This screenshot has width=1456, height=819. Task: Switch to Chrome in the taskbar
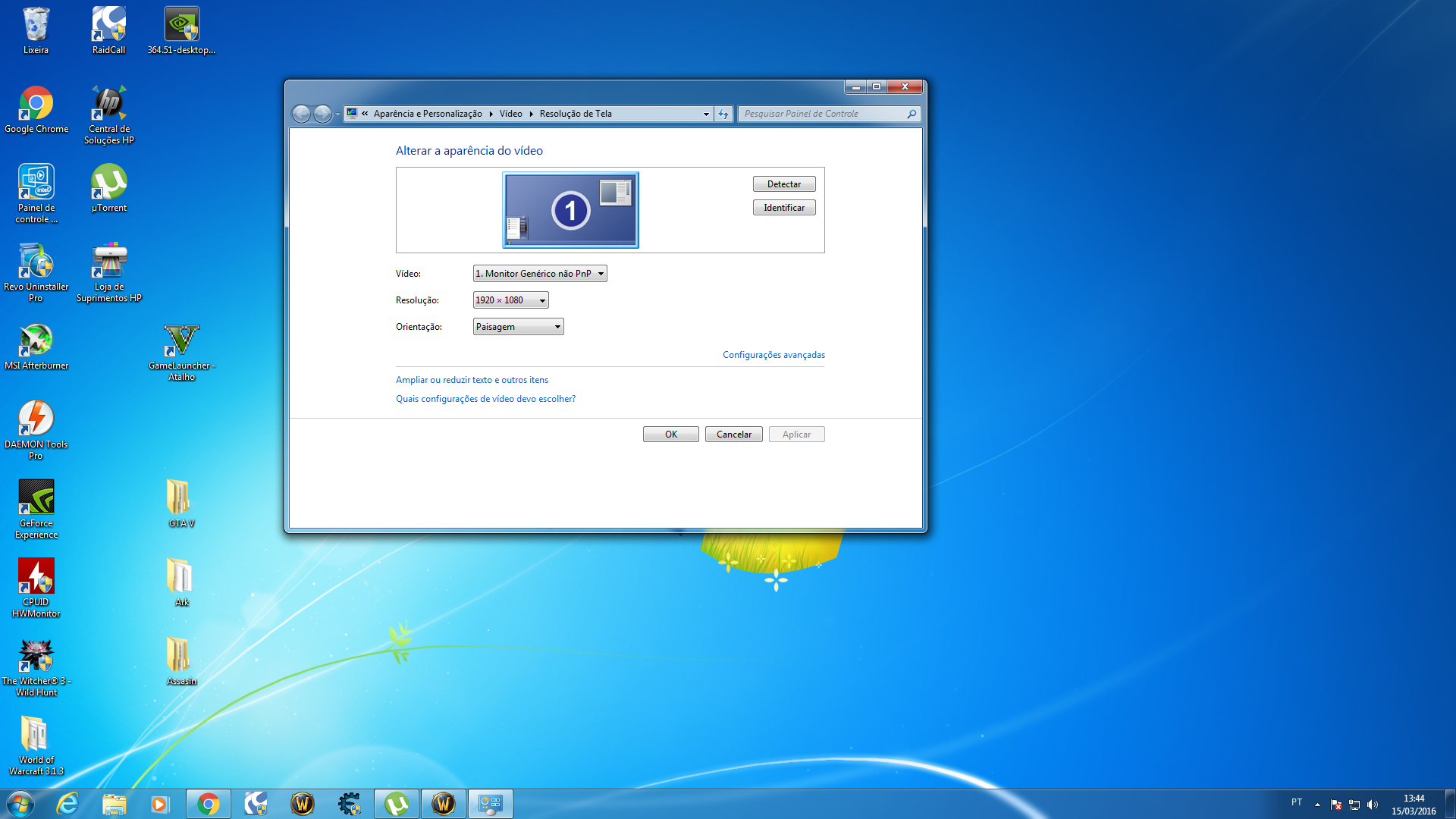pos(209,804)
